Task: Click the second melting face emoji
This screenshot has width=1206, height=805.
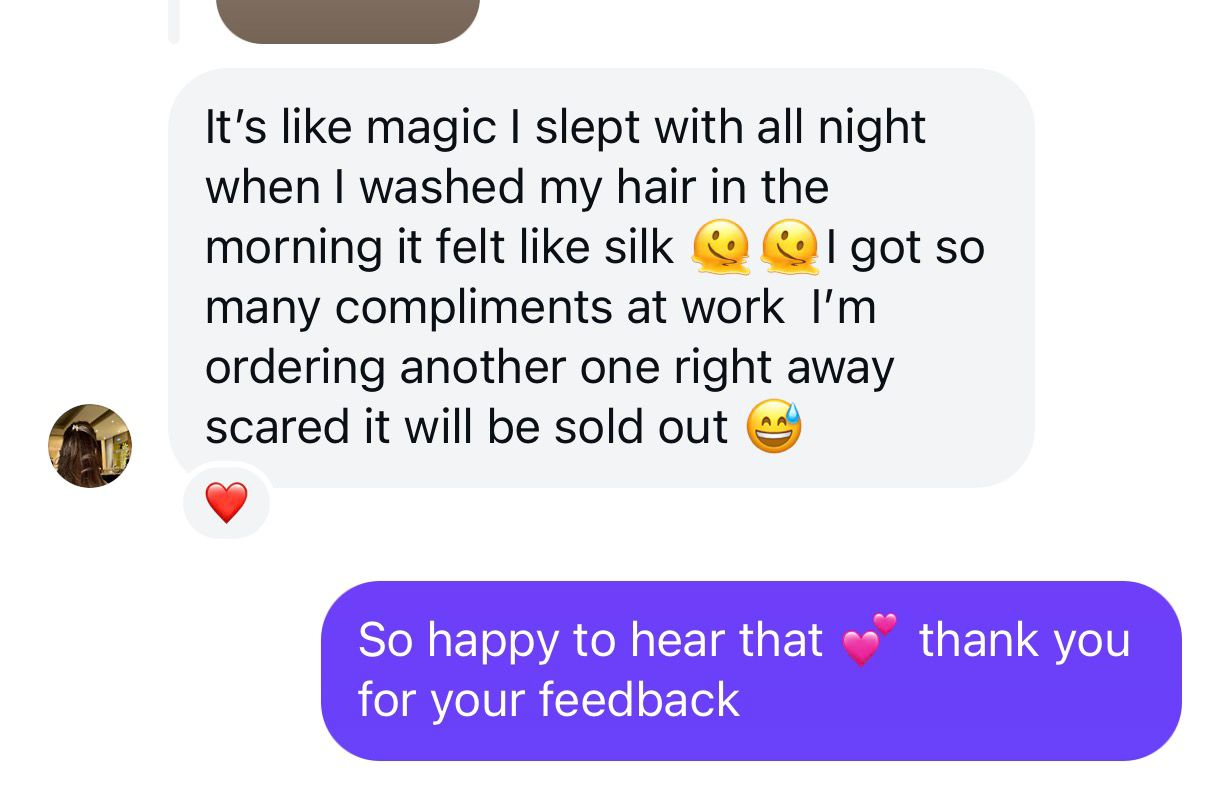Action: [x=790, y=247]
